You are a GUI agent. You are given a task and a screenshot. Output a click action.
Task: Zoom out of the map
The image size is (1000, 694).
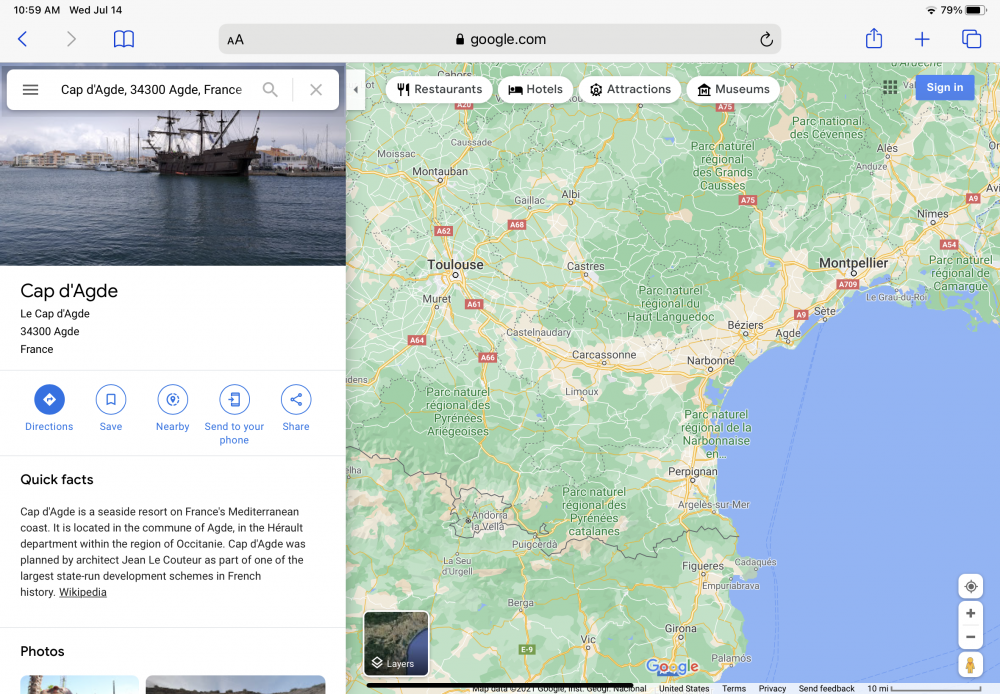click(x=970, y=637)
